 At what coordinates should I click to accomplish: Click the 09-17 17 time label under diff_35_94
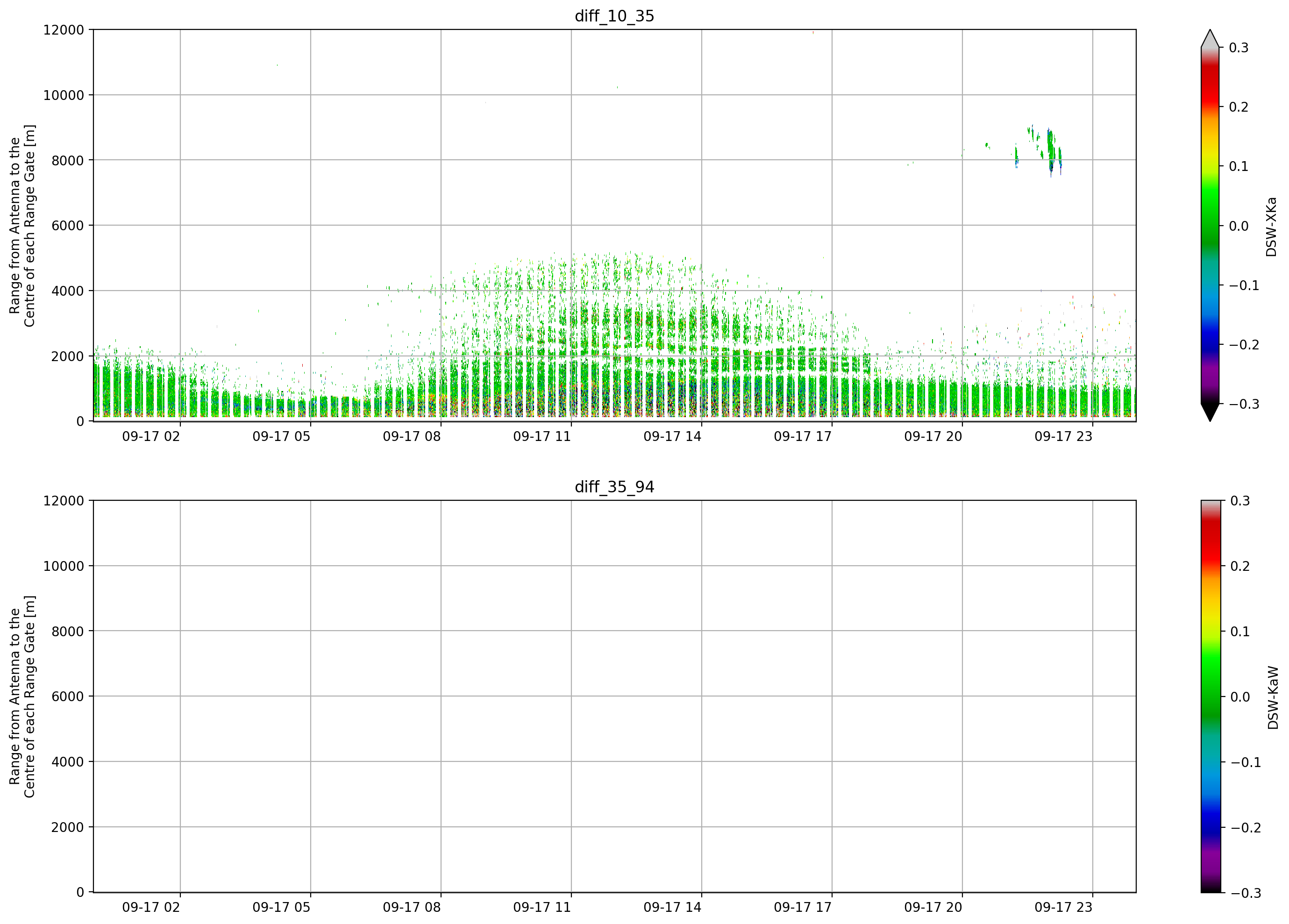click(x=803, y=908)
